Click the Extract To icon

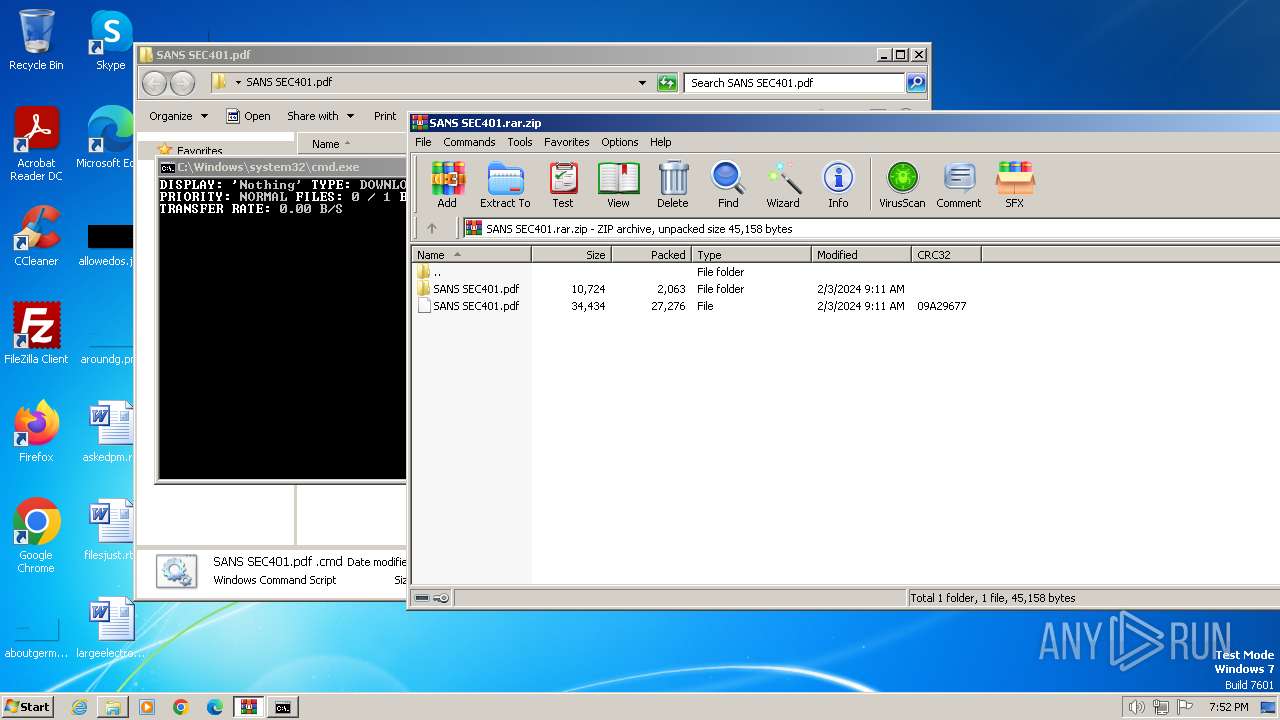click(505, 185)
